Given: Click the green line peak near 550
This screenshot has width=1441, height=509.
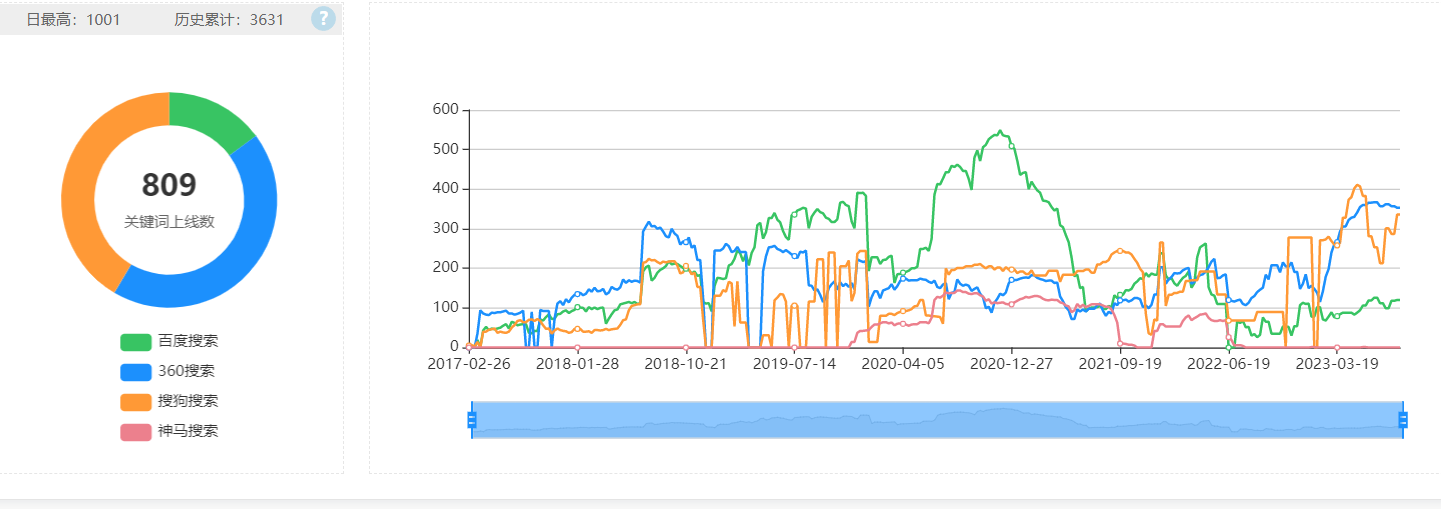Looking at the screenshot, I should tap(999, 131).
